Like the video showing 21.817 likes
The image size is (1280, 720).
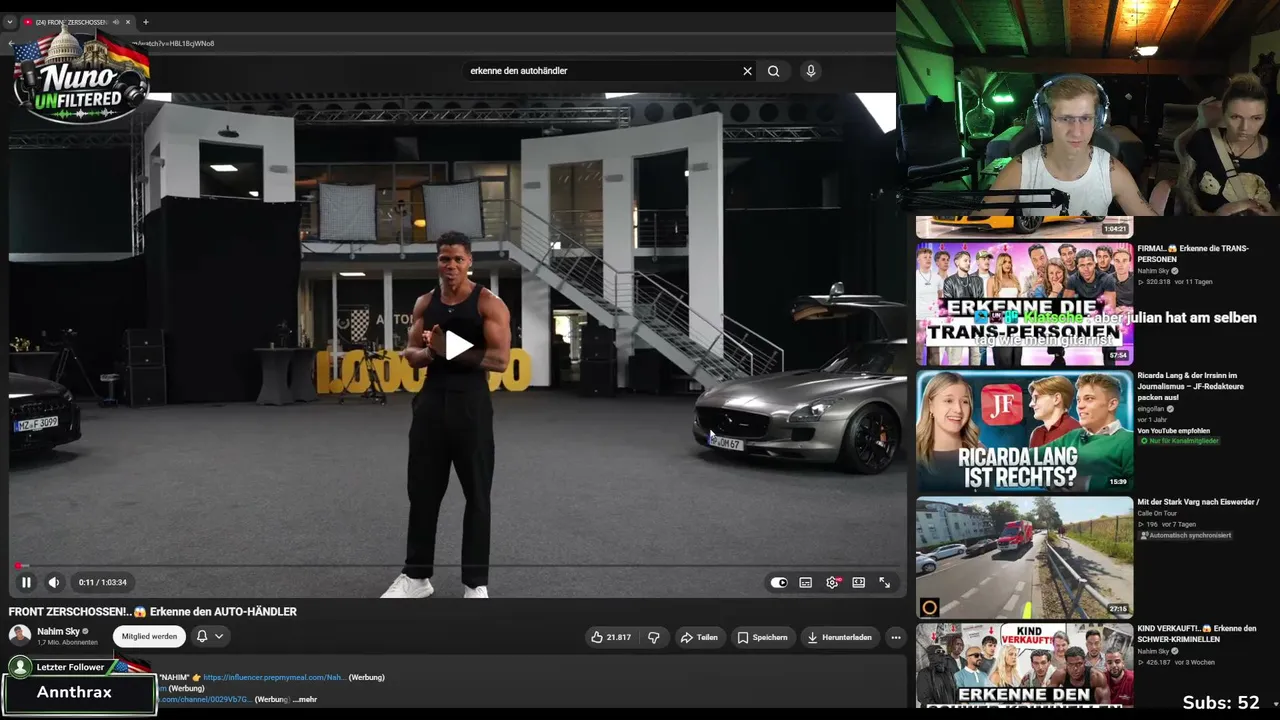click(611, 637)
